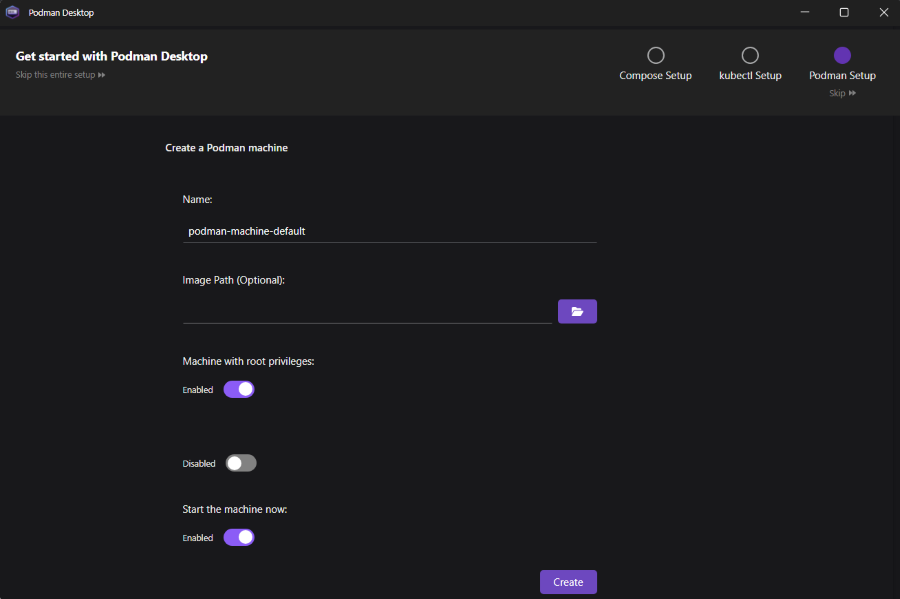The image size is (900, 599).
Task: Click the filled purple Podman Setup step circle
Action: coord(842,55)
